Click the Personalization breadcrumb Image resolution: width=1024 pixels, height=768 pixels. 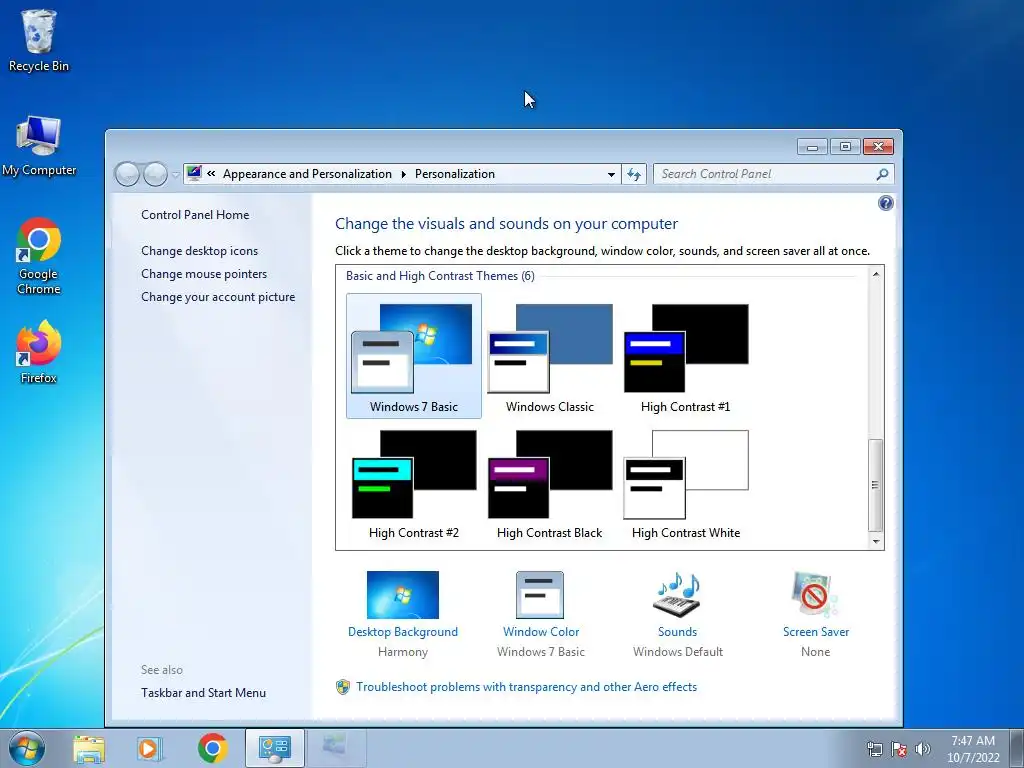pyautogui.click(x=455, y=174)
